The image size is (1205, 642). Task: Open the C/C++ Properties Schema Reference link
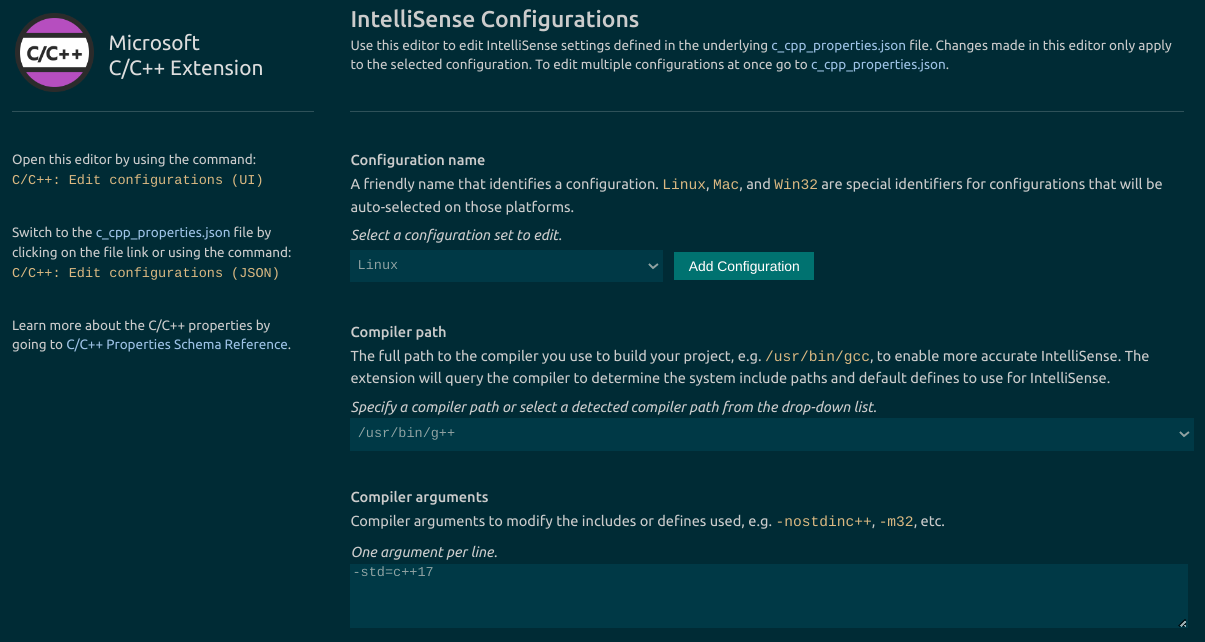[x=177, y=345]
